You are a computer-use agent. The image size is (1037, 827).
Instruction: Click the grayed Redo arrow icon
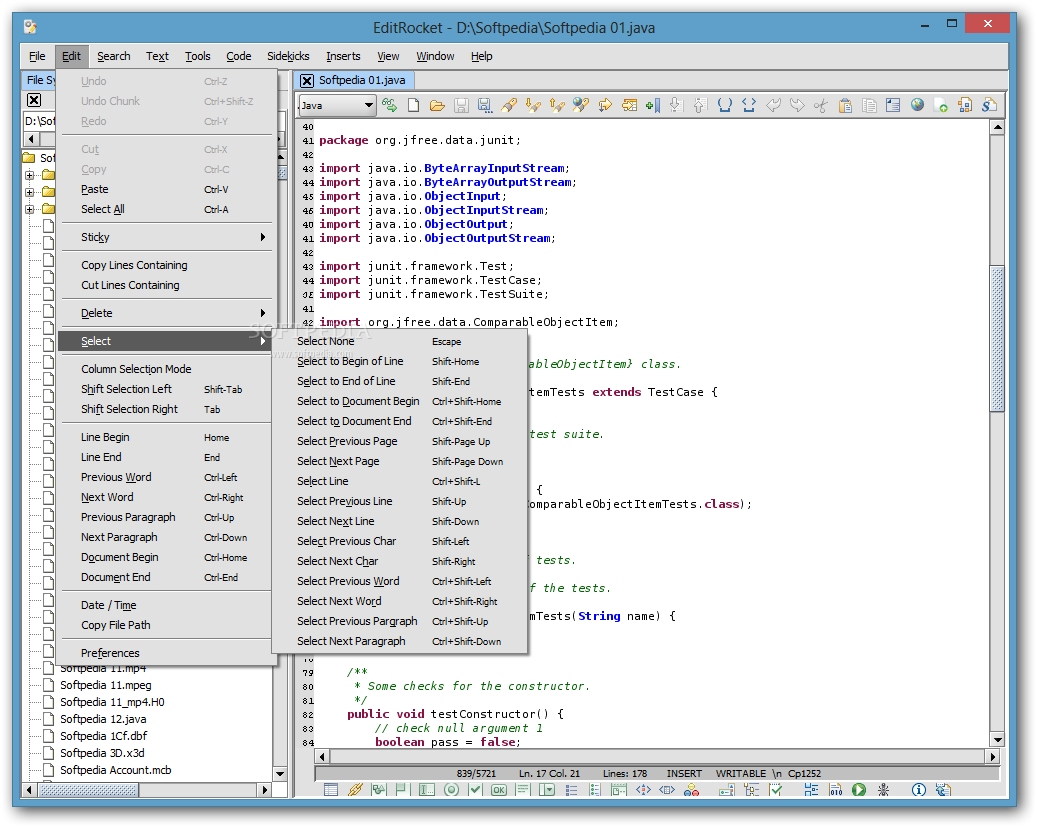[x=797, y=105]
